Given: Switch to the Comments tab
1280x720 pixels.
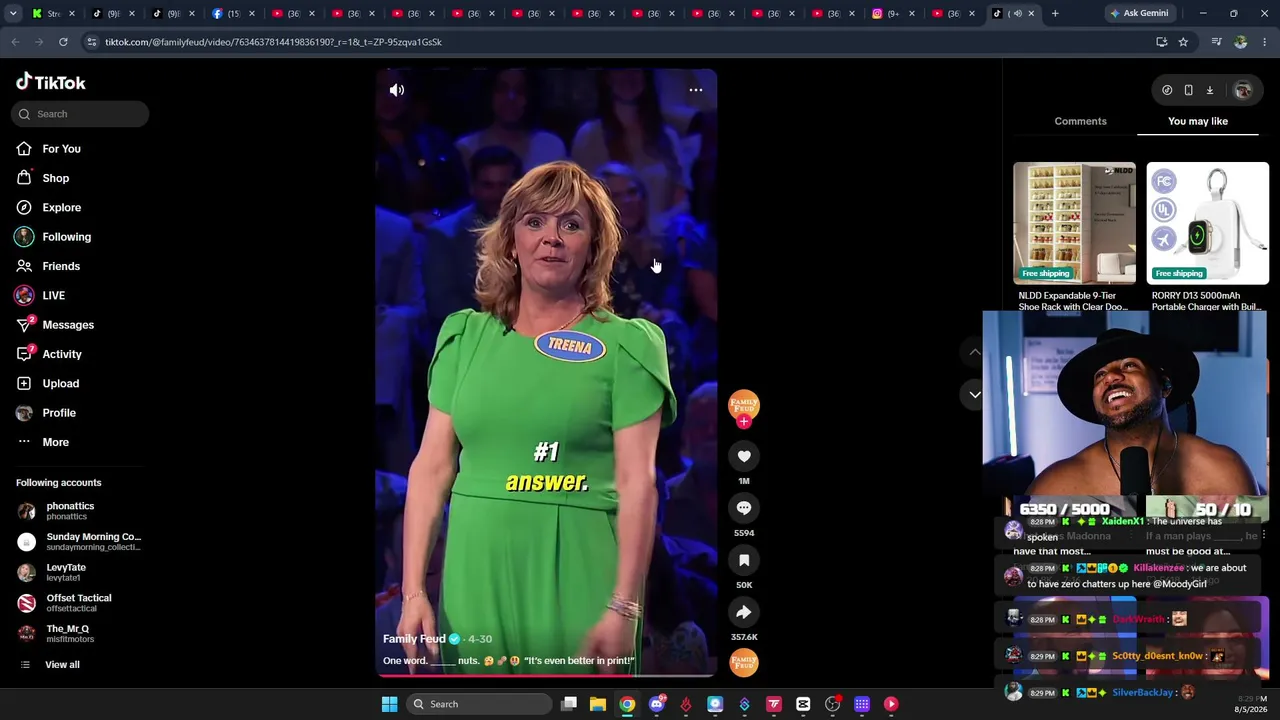Looking at the screenshot, I should click(x=1080, y=121).
